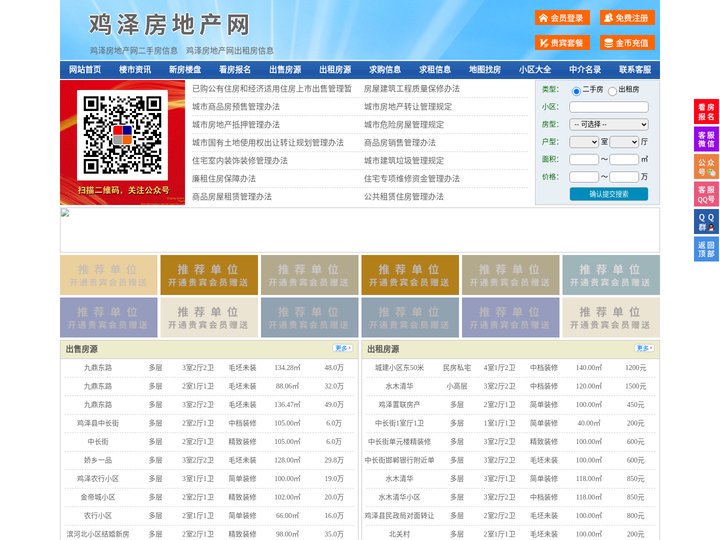
Task: Click the maximum 价格 input field
Action: (x=624, y=177)
